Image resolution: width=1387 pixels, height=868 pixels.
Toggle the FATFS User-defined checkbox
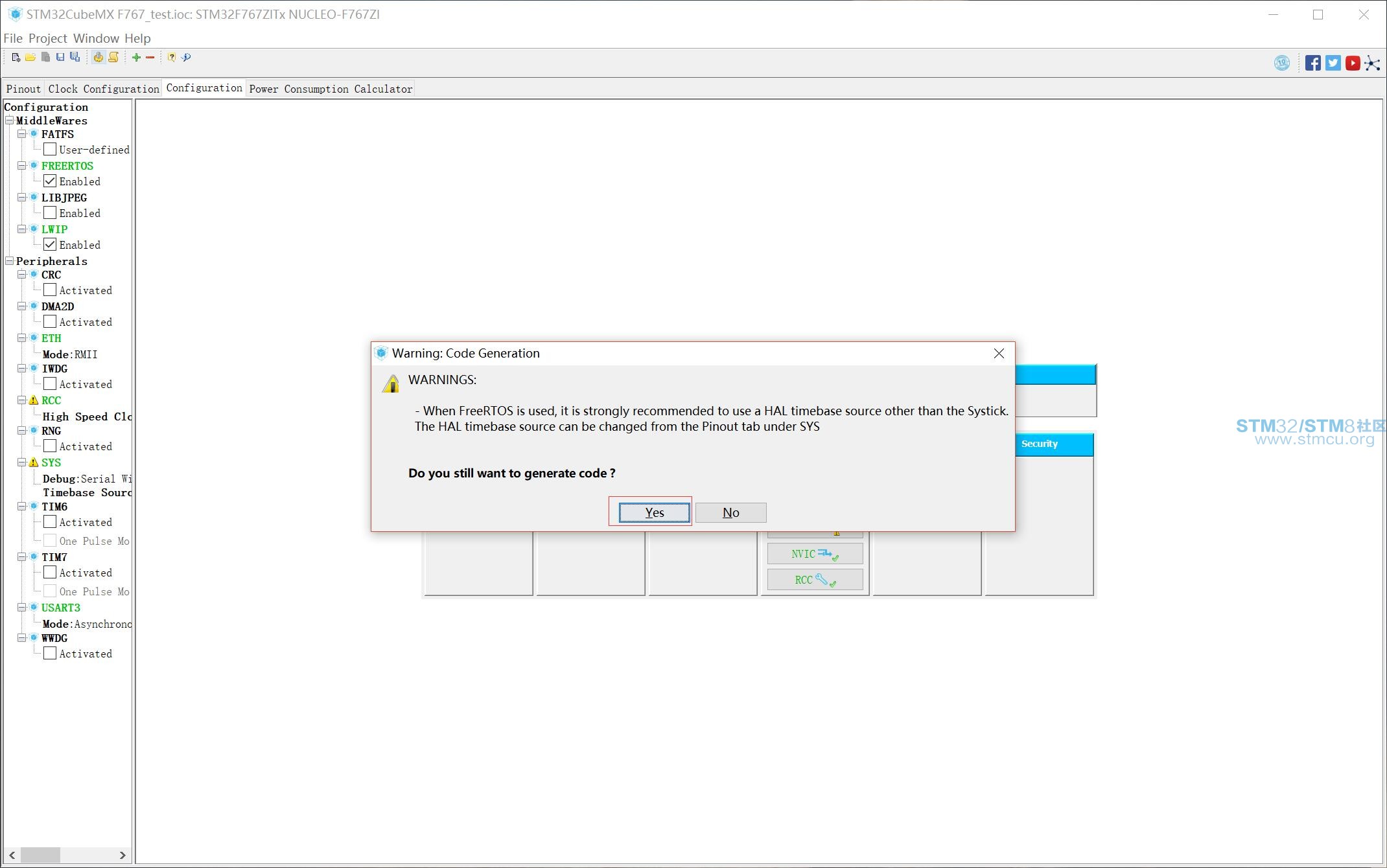click(50, 149)
